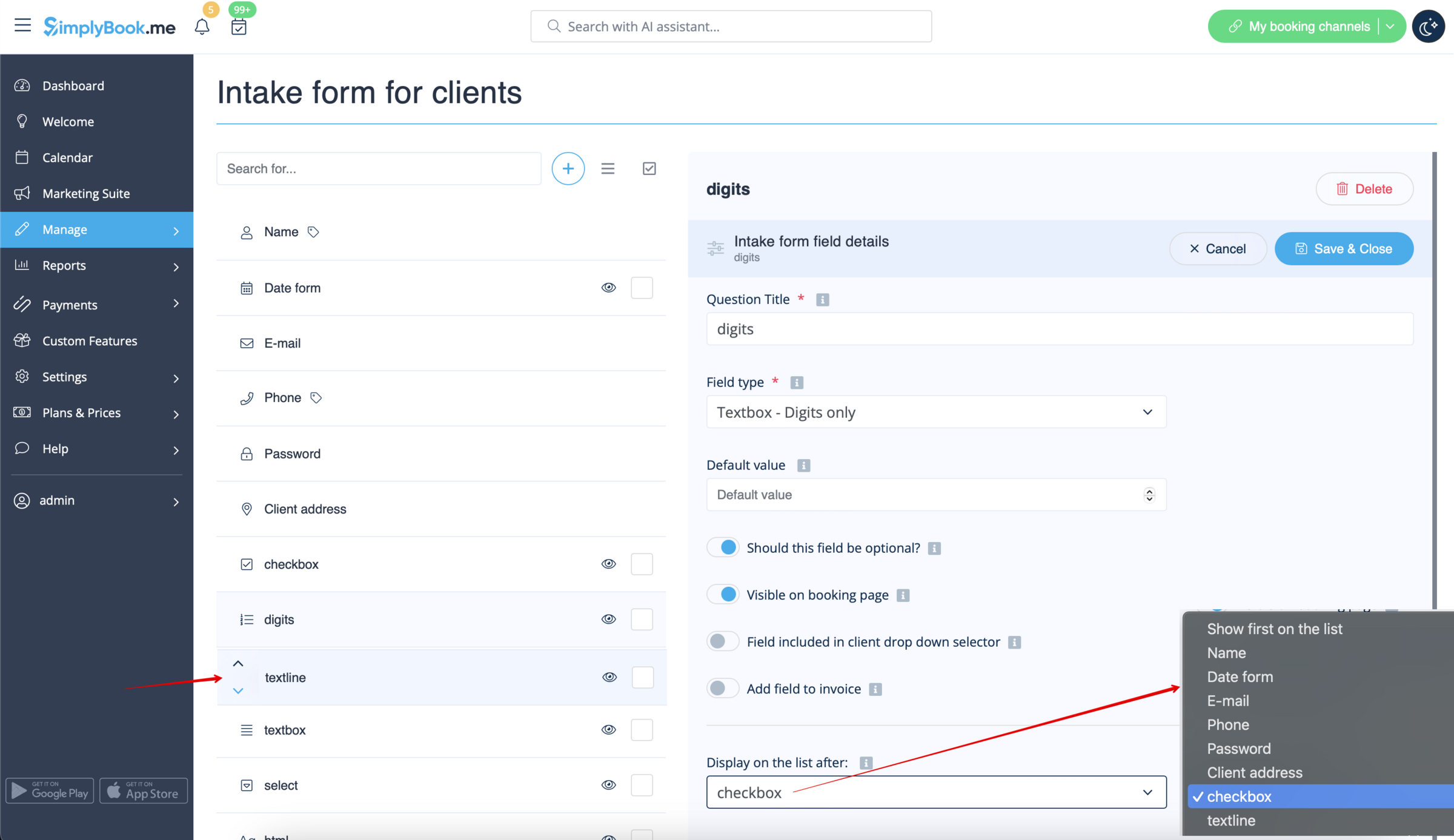Toggle 'Should this field be optional?' off
The height and width of the screenshot is (840, 1454).
(x=722, y=547)
